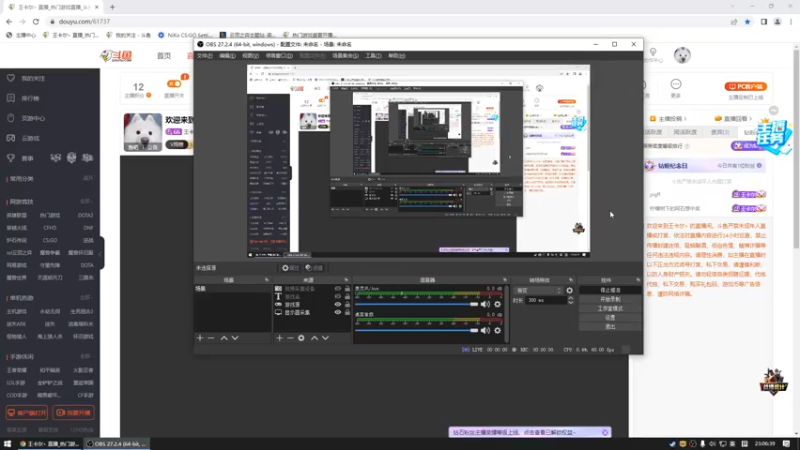Open the File menu in OBS

(x=205, y=56)
